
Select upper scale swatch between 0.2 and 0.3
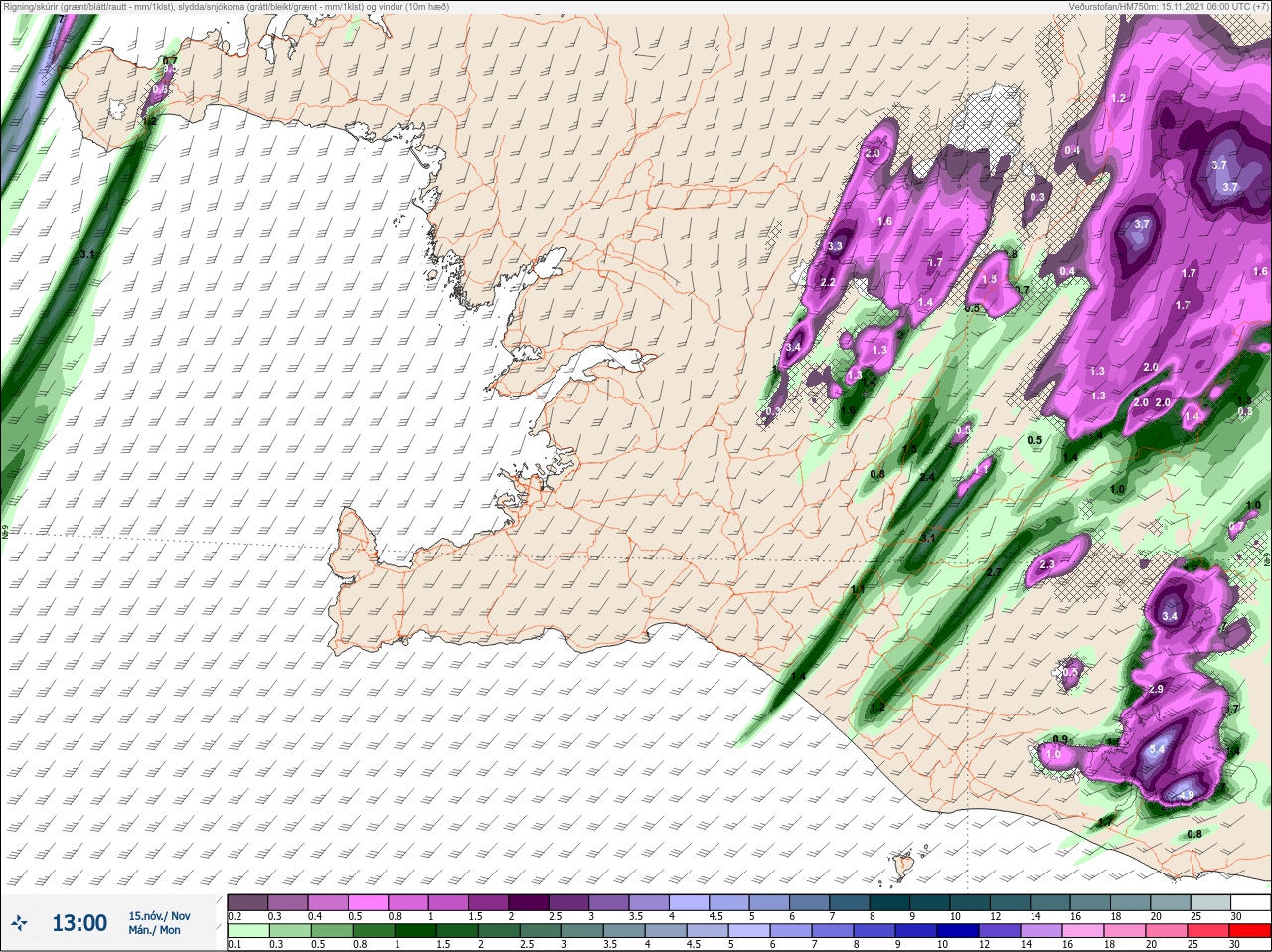click(x=248, y=902)
